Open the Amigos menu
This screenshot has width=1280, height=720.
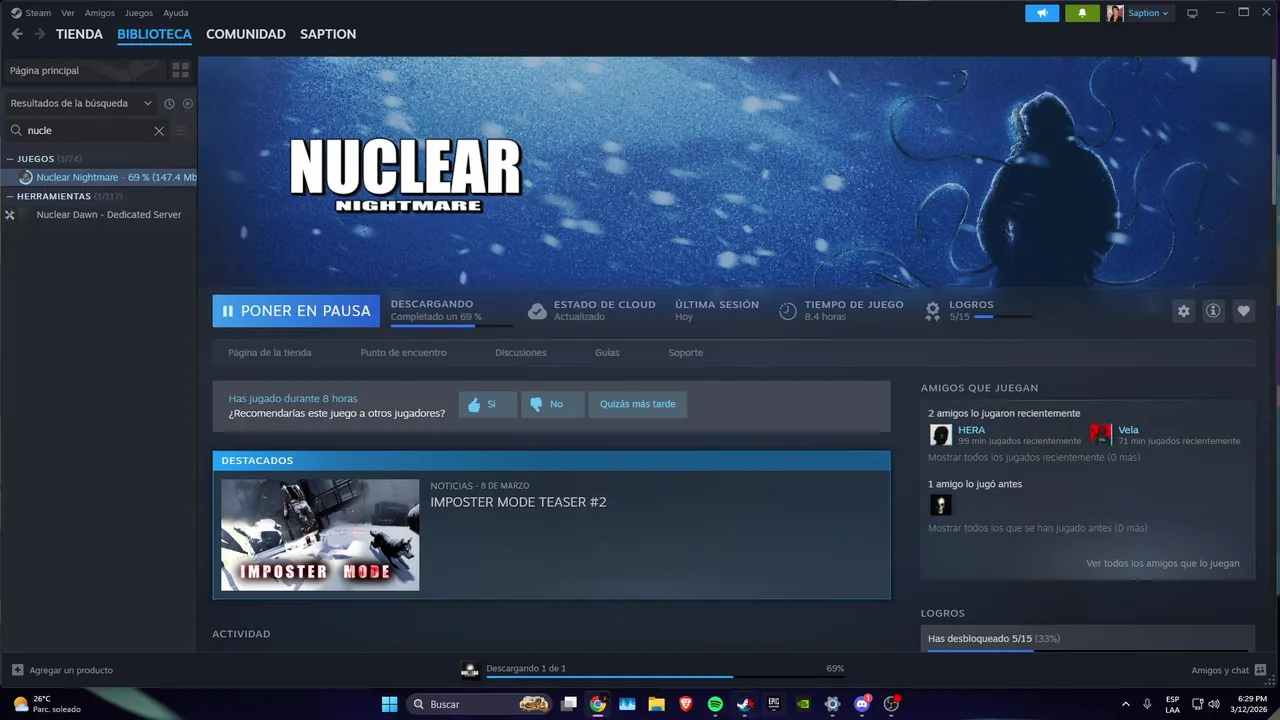click(x=100, y=13)
